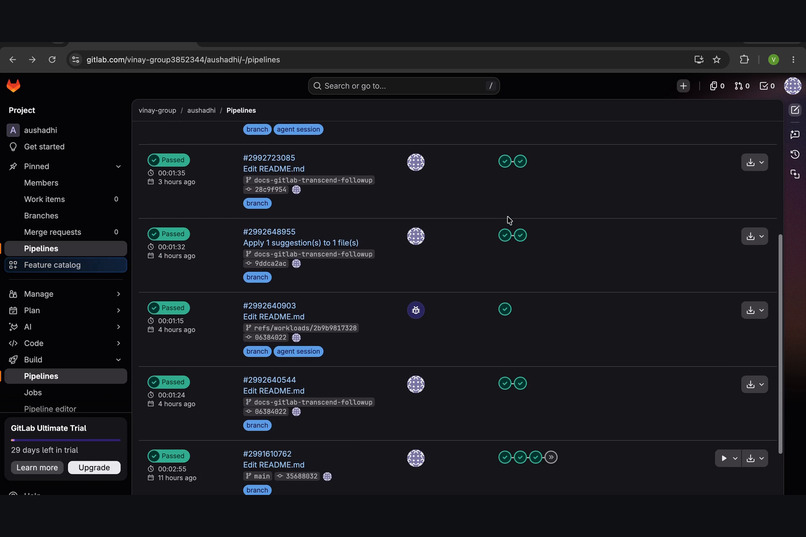Image resolution: width=806 pixels, height=537 pixels.
Task: Click the create new plus button
Action: point(683,86)
